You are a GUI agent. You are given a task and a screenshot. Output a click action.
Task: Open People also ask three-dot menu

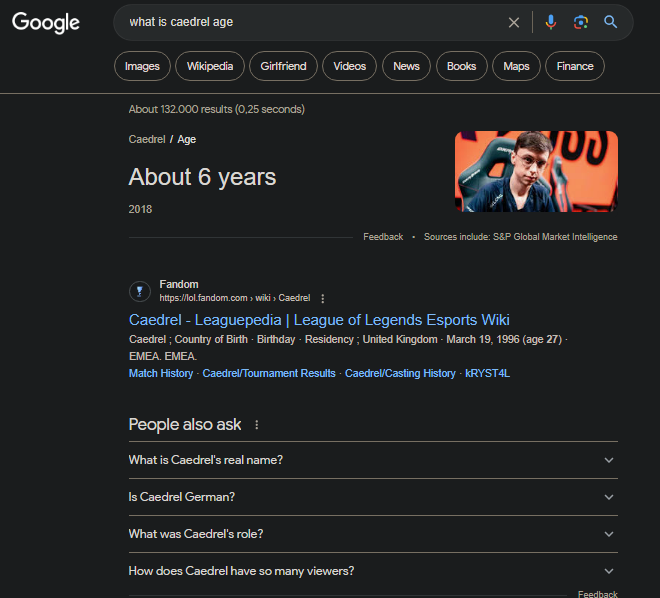(x=256, y=425)
